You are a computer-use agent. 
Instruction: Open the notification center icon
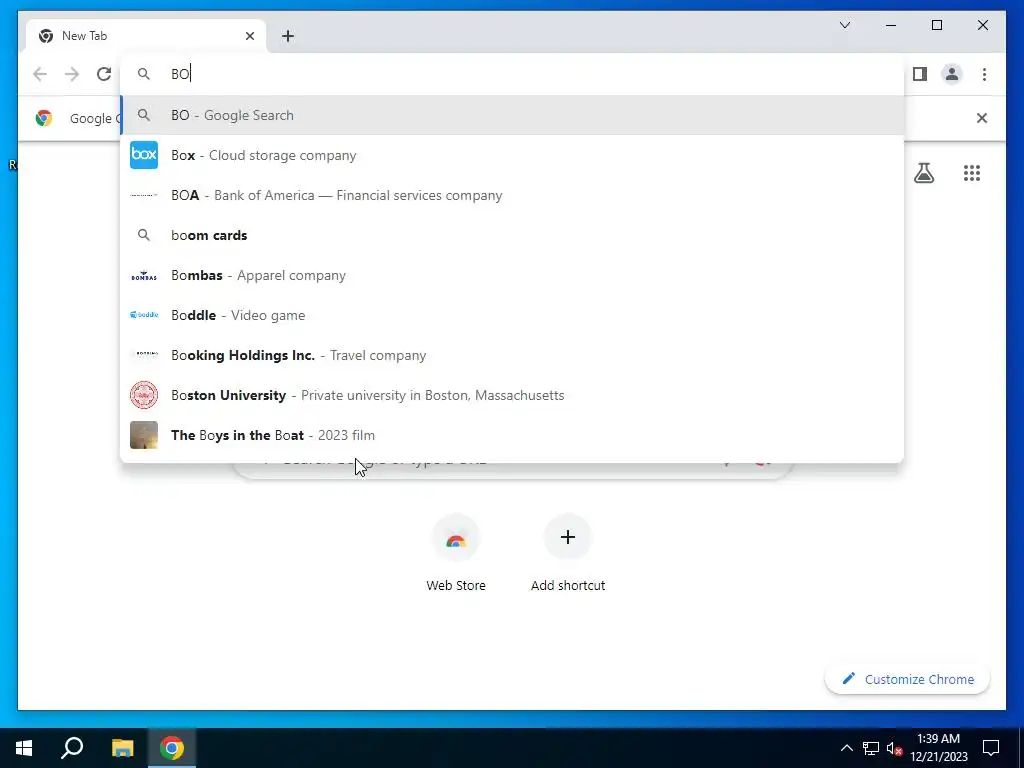coord(991,748)
